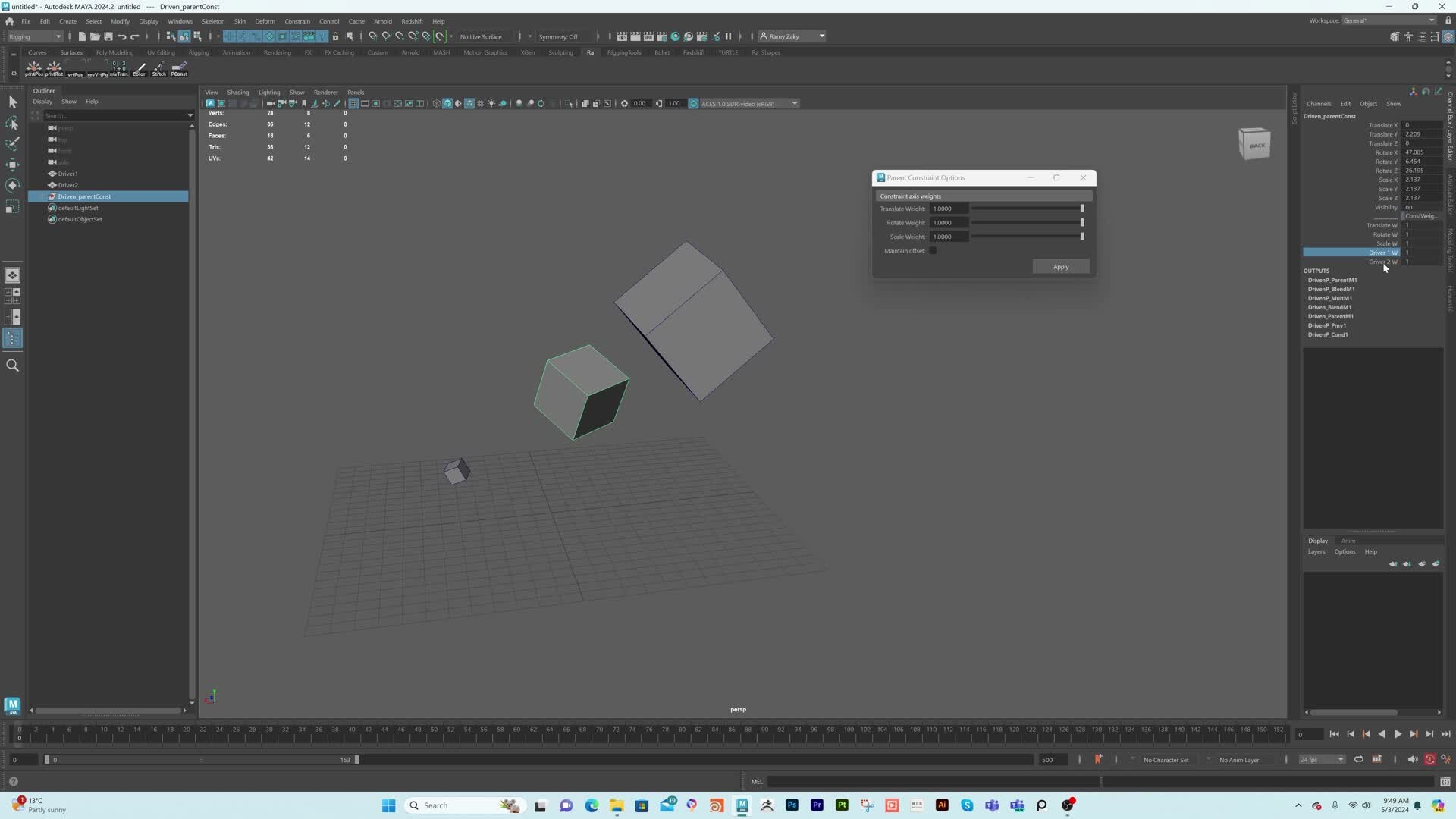The height and width of the screenshot is (819, 1456).
Task: Click Apply in Parent Constraint Options
Action: coord(1061,266)
